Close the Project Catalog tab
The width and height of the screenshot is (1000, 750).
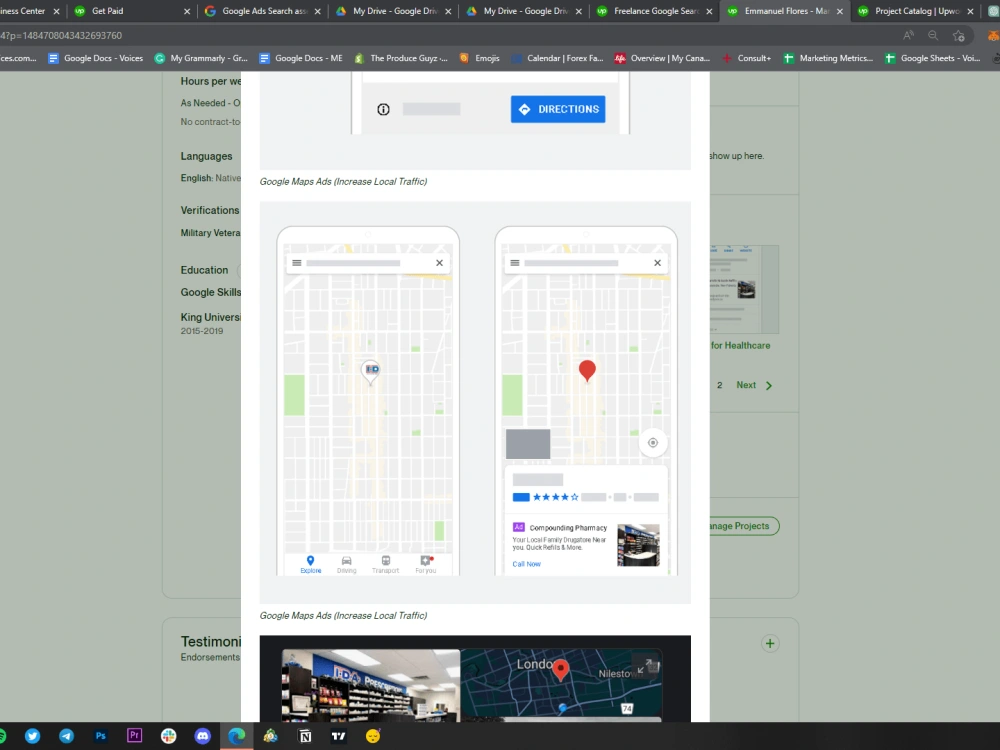coord(971,11)
